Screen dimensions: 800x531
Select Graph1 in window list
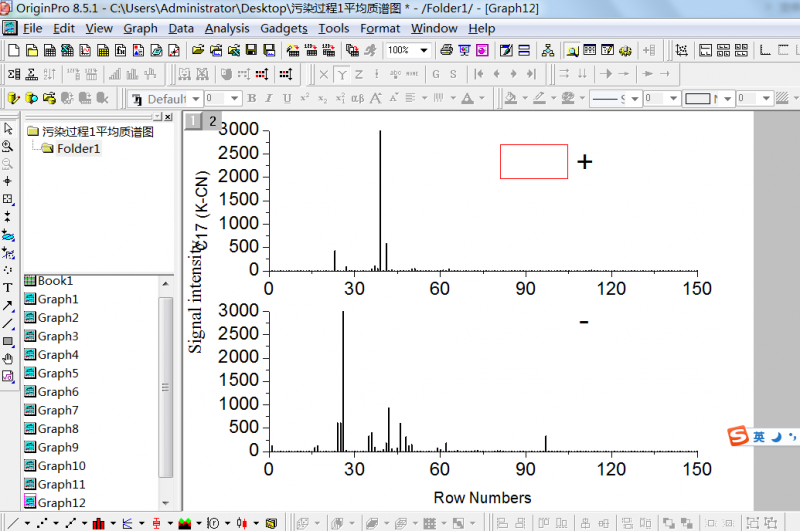click(x=58, y=299)
